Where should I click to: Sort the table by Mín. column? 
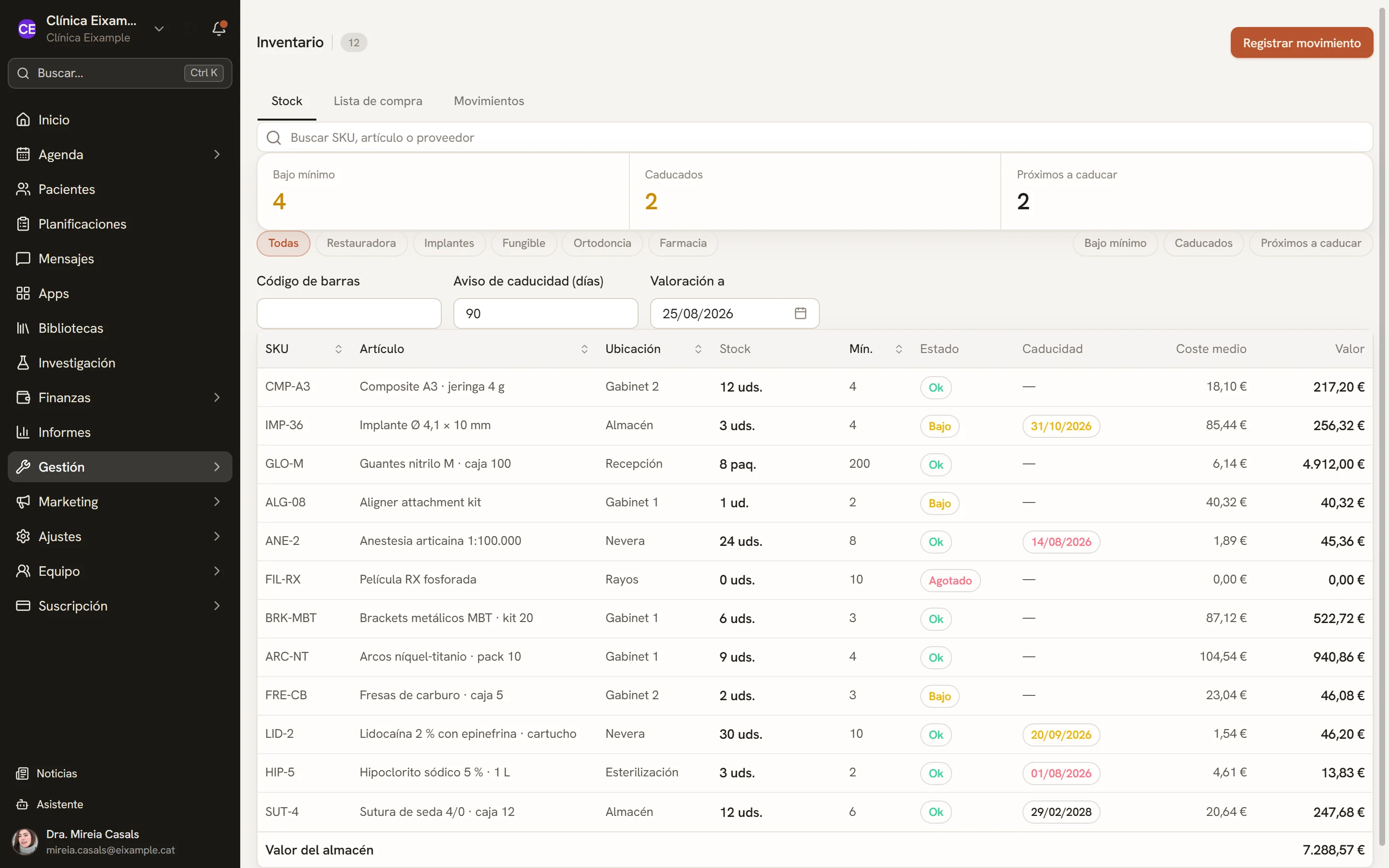[899, 349]
